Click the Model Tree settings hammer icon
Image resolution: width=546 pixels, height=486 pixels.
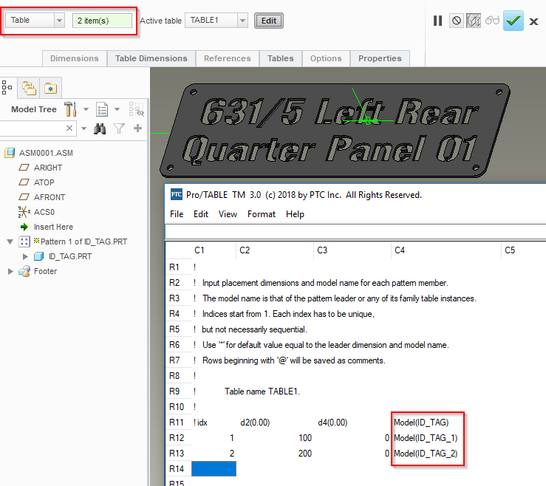pyautogui.click(x=70, y=109)
